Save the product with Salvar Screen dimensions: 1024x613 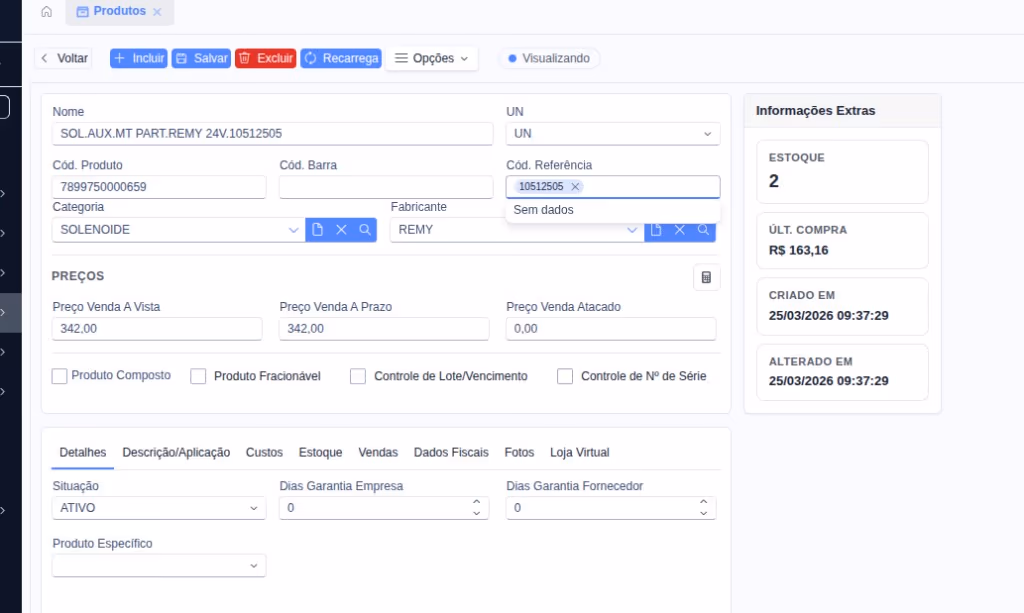[x=201, y=58]
